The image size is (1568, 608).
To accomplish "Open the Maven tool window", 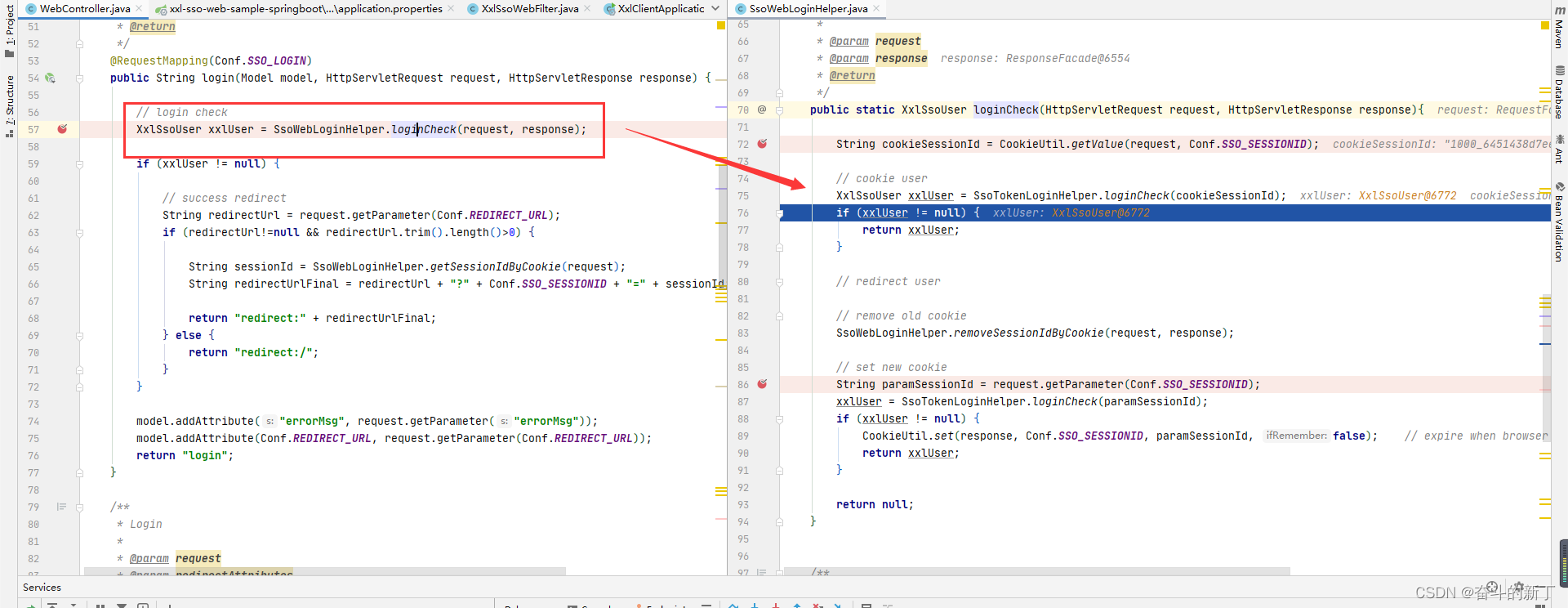I will pyautogui.click(x=1559, y=26).
